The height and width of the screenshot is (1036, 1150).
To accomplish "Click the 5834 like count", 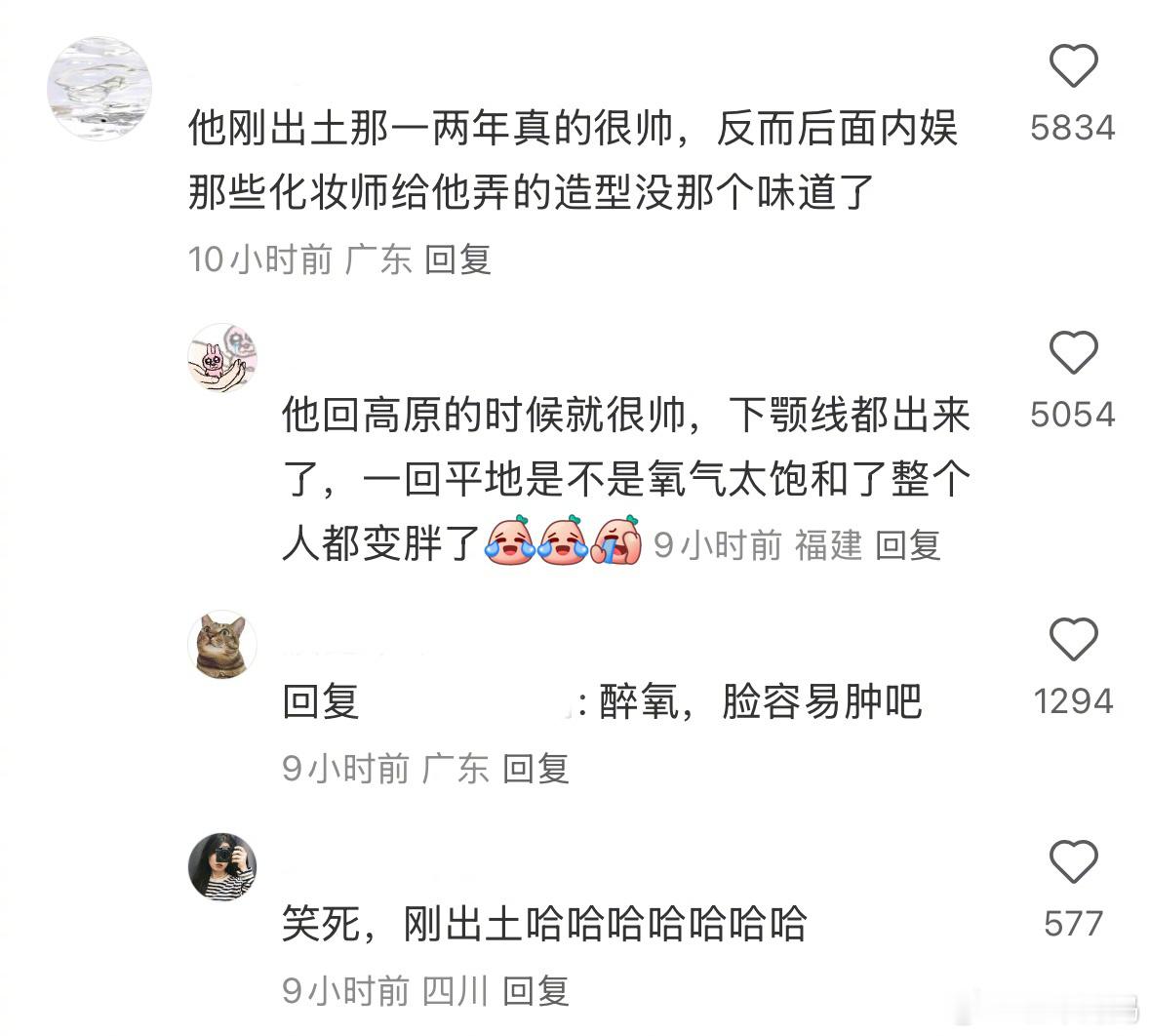I will (1073, 128).
